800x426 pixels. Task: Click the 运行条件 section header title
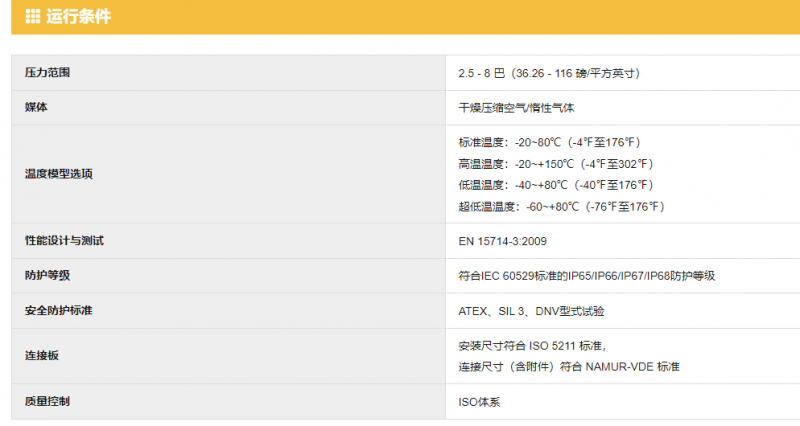[79, 15]
